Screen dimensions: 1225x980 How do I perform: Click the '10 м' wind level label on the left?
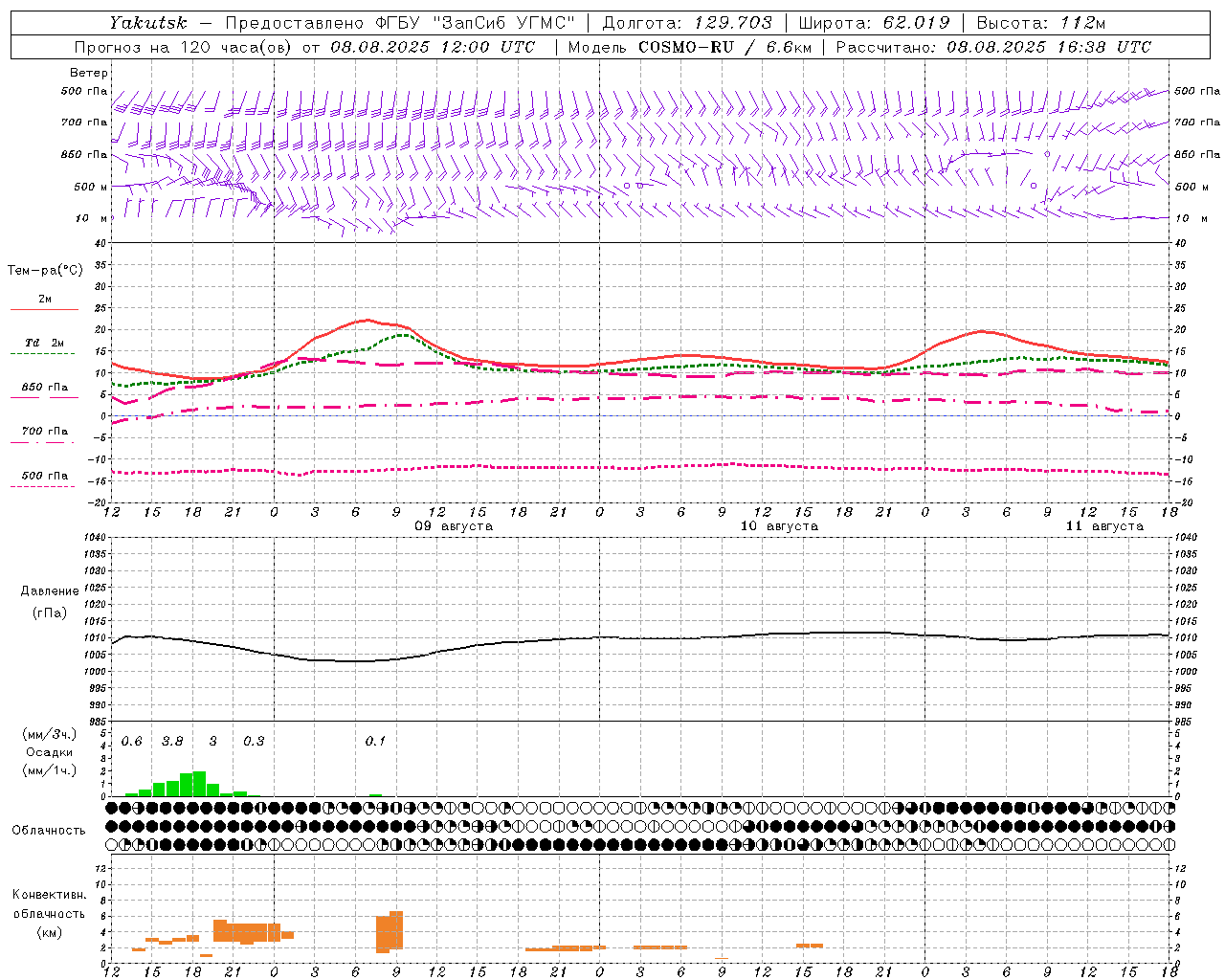click(x=91, y=218)
